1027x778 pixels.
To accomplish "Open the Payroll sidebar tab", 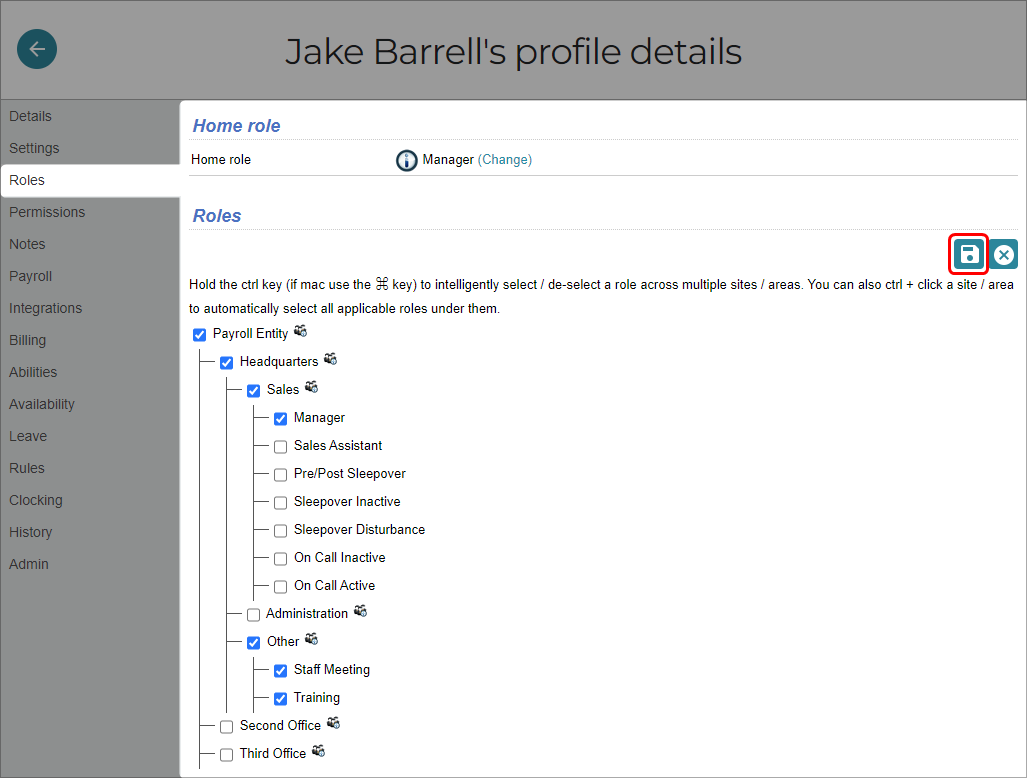I will (x=90, y=276).
